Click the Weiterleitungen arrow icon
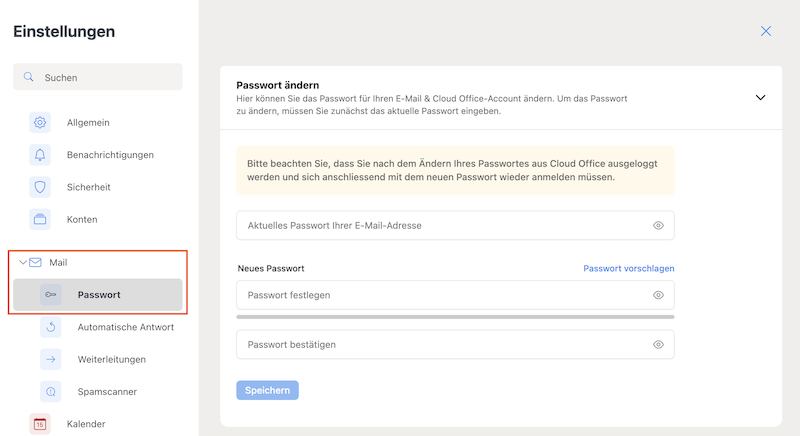 [x=51, y=360]
